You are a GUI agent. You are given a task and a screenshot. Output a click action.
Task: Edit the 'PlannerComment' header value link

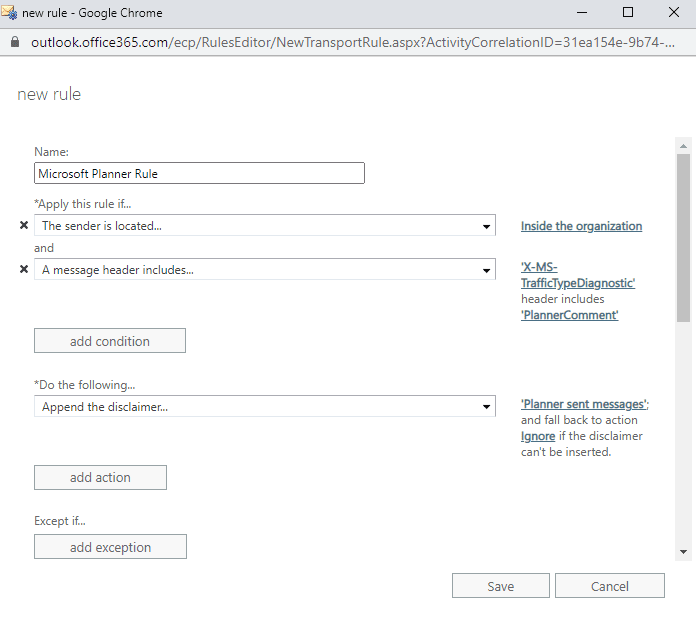pyautogui.click(x=569, y=315)
